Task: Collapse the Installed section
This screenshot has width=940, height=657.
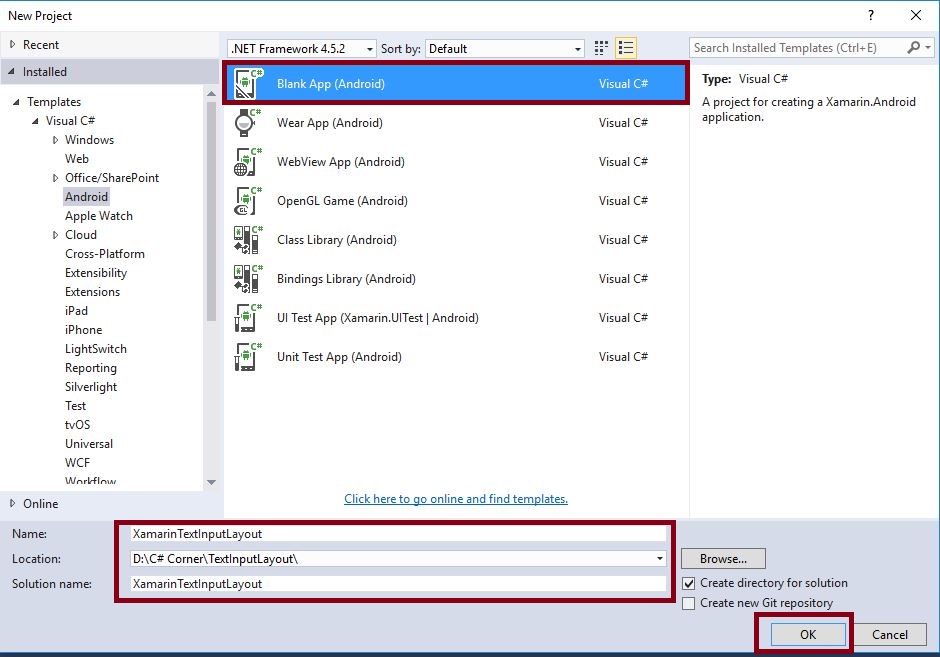Action: (x=11, y=71)
